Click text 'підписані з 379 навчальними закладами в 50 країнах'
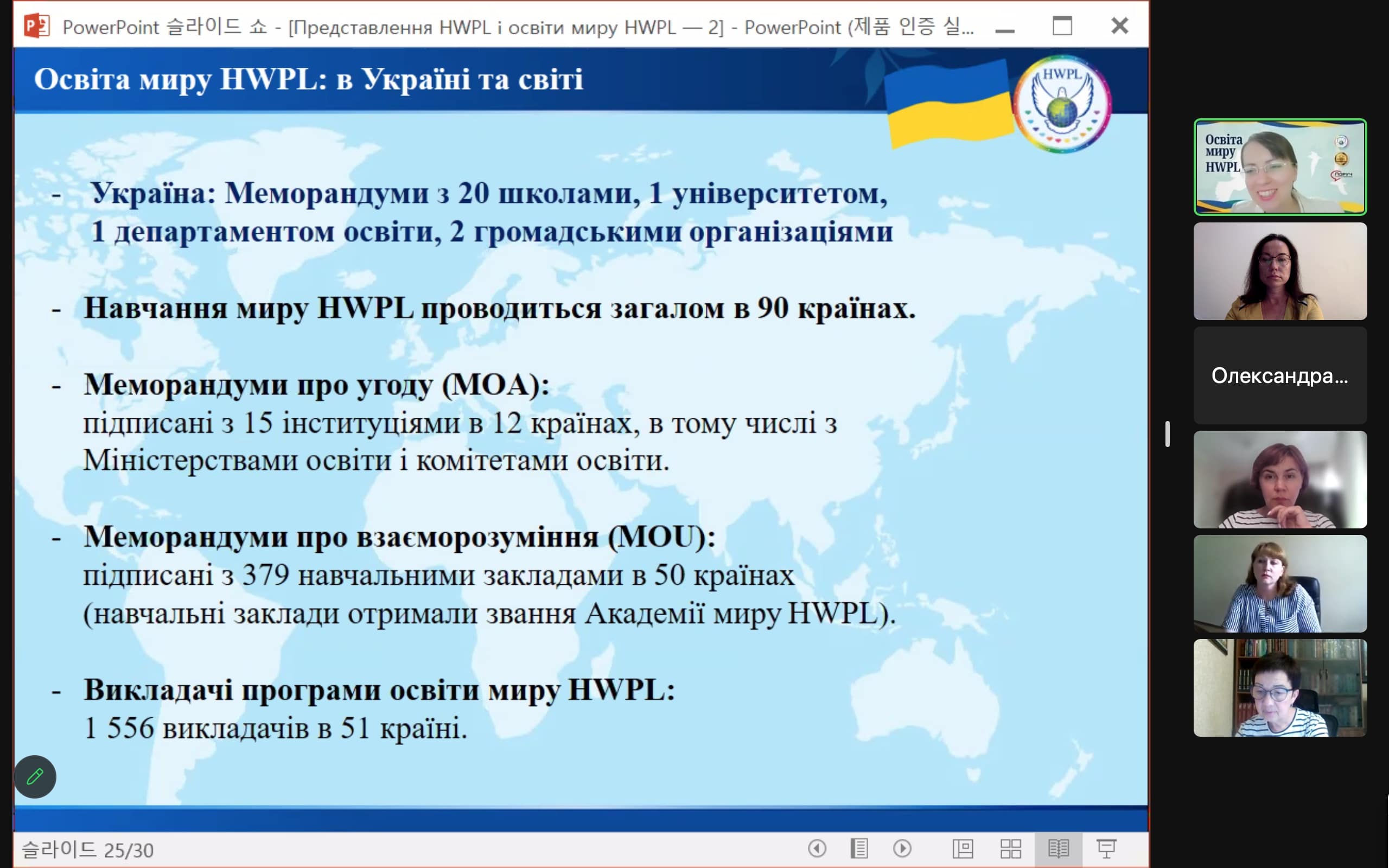The height and width of the screenshot is (868, 1389). pos(438,576)
